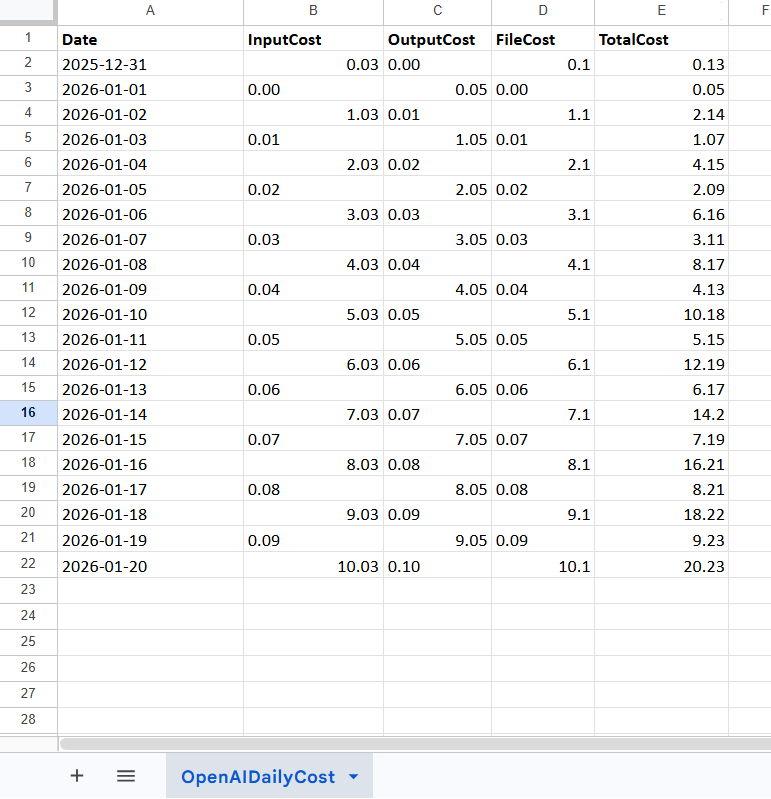Select TotalCost value 4.13
This screenshot has height=799, width=771.
pyautogui.click(x=661, y=289)
